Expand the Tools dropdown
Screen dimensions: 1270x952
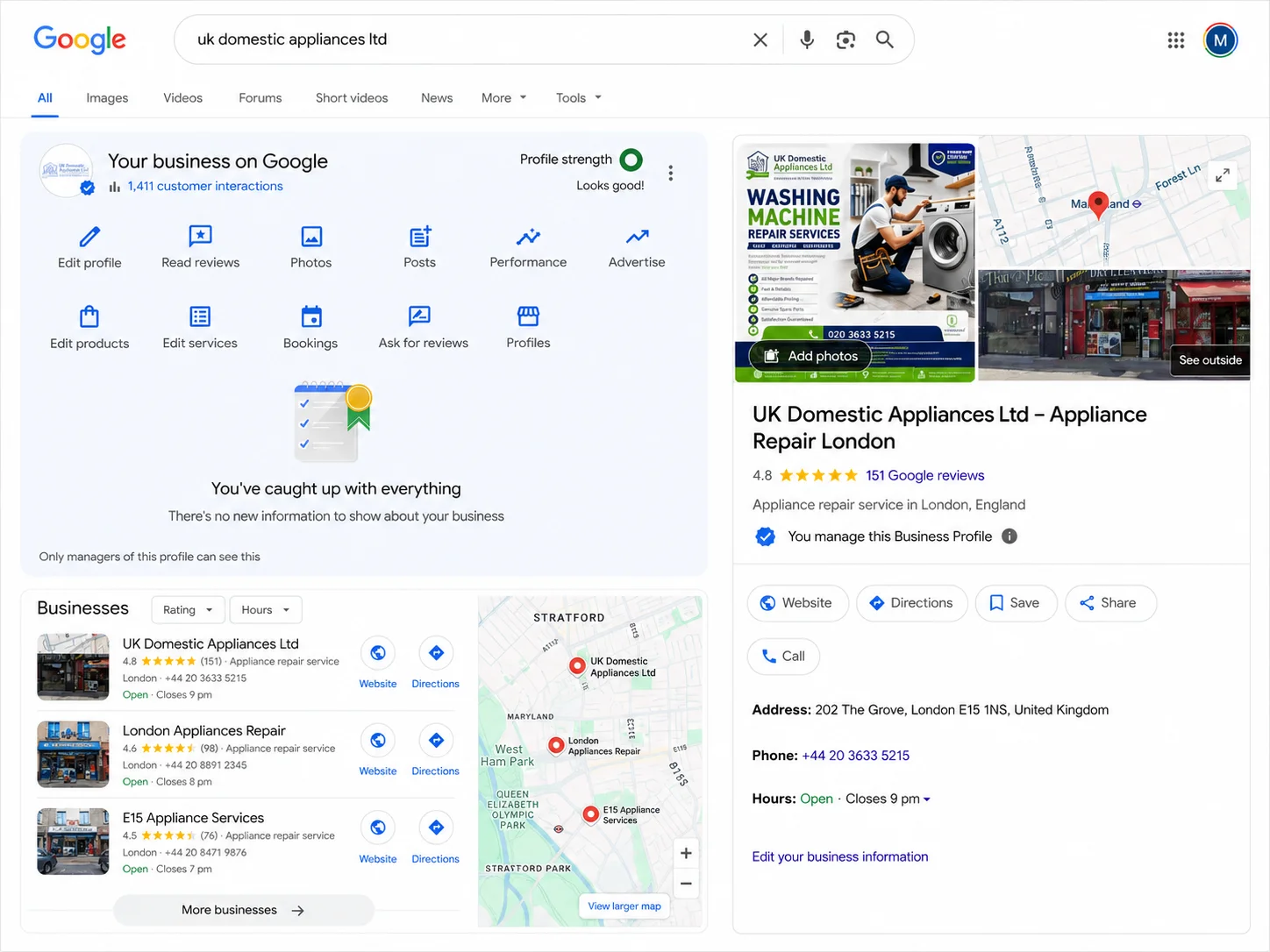(579, 98)
